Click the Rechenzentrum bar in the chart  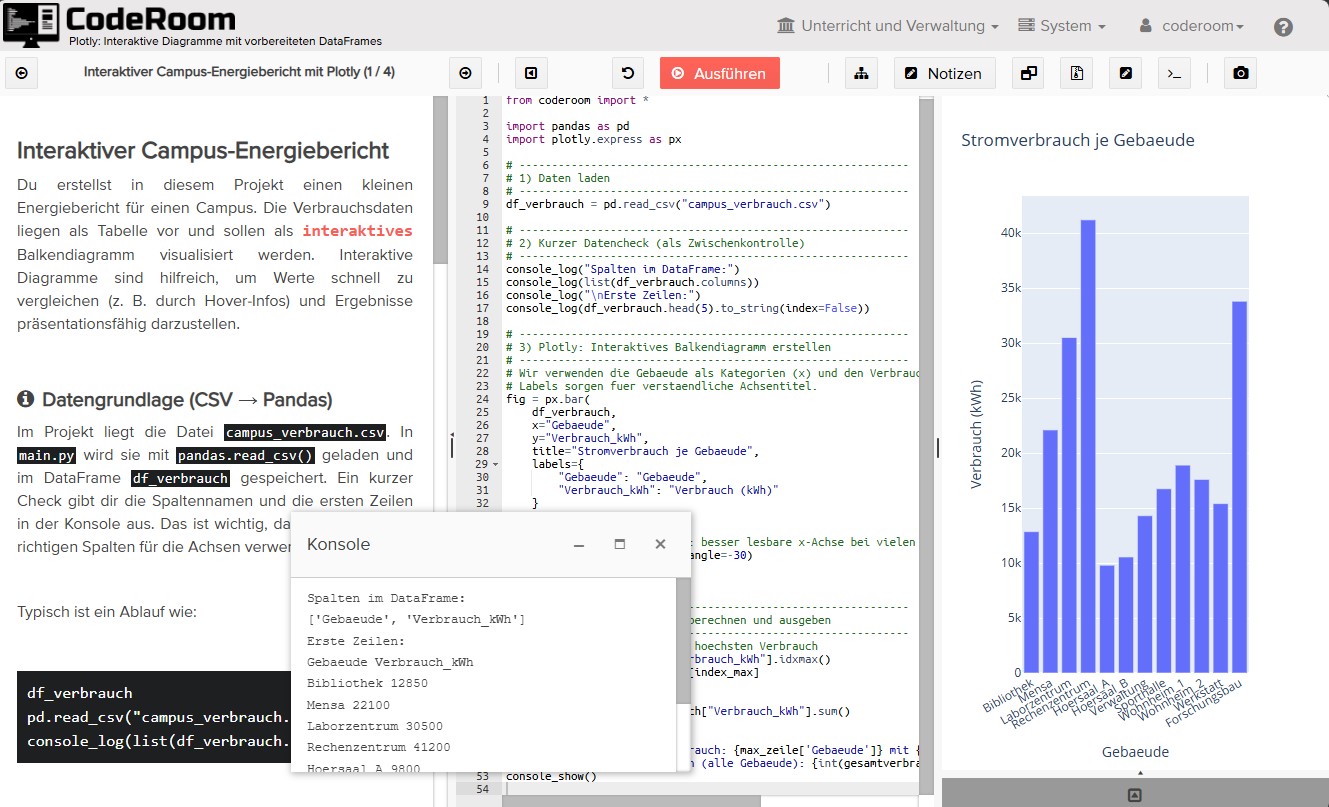pos(1088,446)
